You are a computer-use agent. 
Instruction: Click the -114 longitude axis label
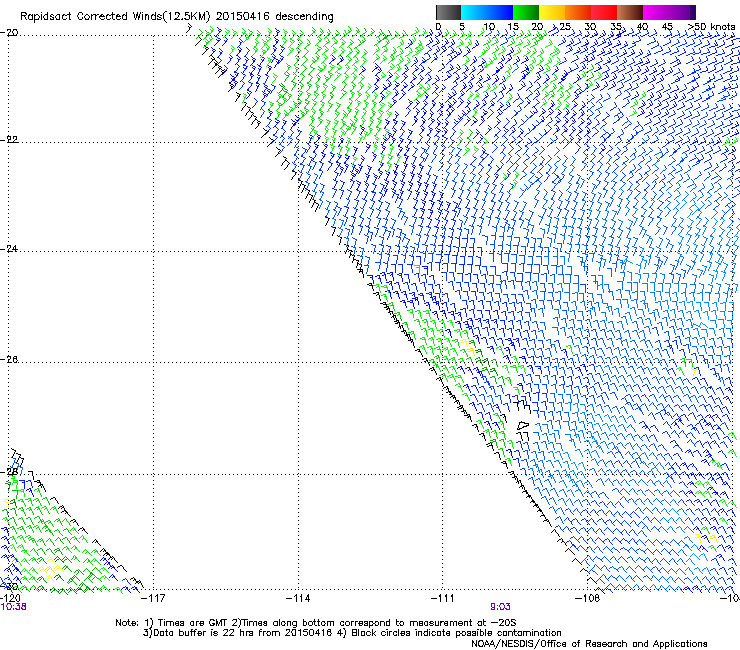click(x=298, y=599)
